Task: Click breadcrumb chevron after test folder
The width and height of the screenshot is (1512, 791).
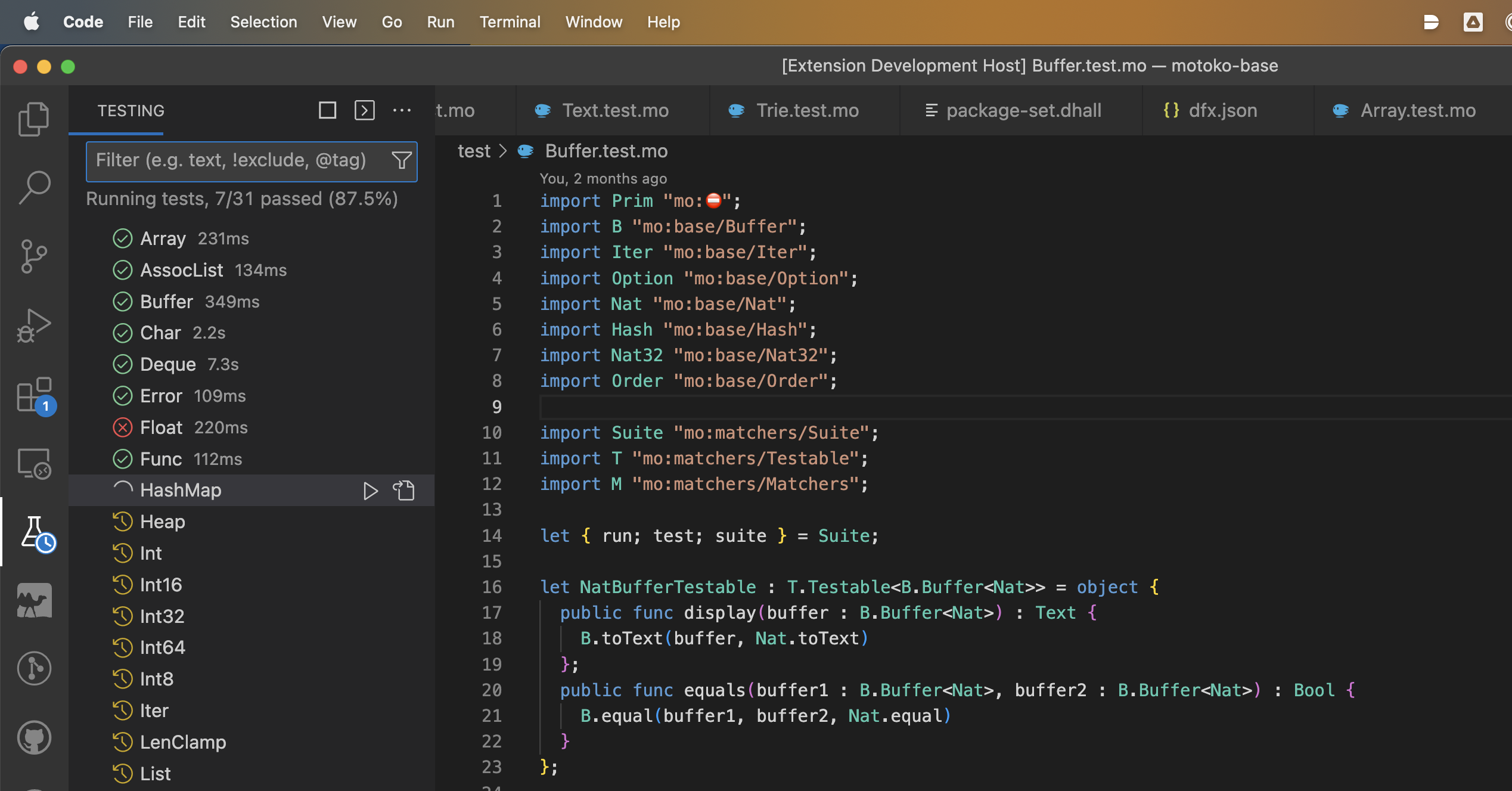Action: point(502,151)
